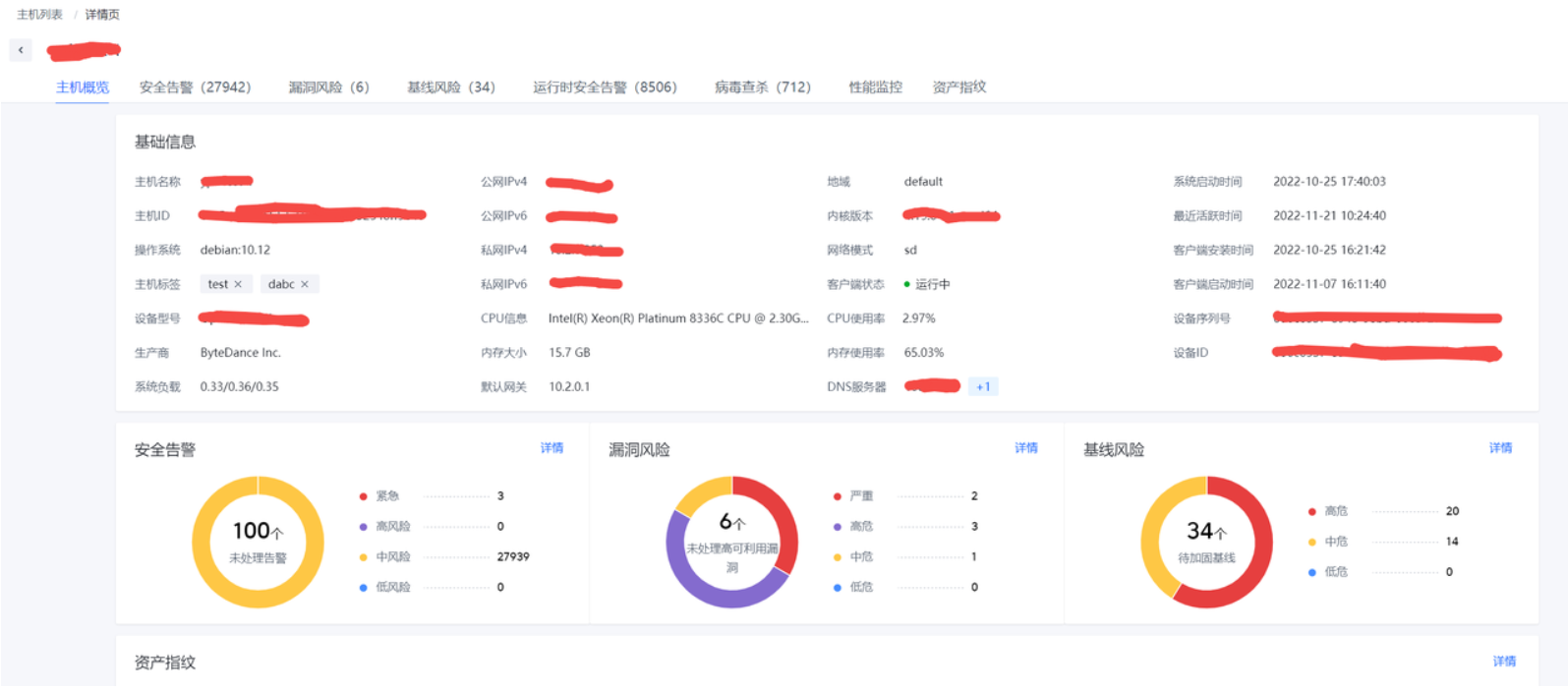The width and height of the screenshot is (1568, 691).
Task: Remove the dabc host tag
Action: [x=305, y=284]
